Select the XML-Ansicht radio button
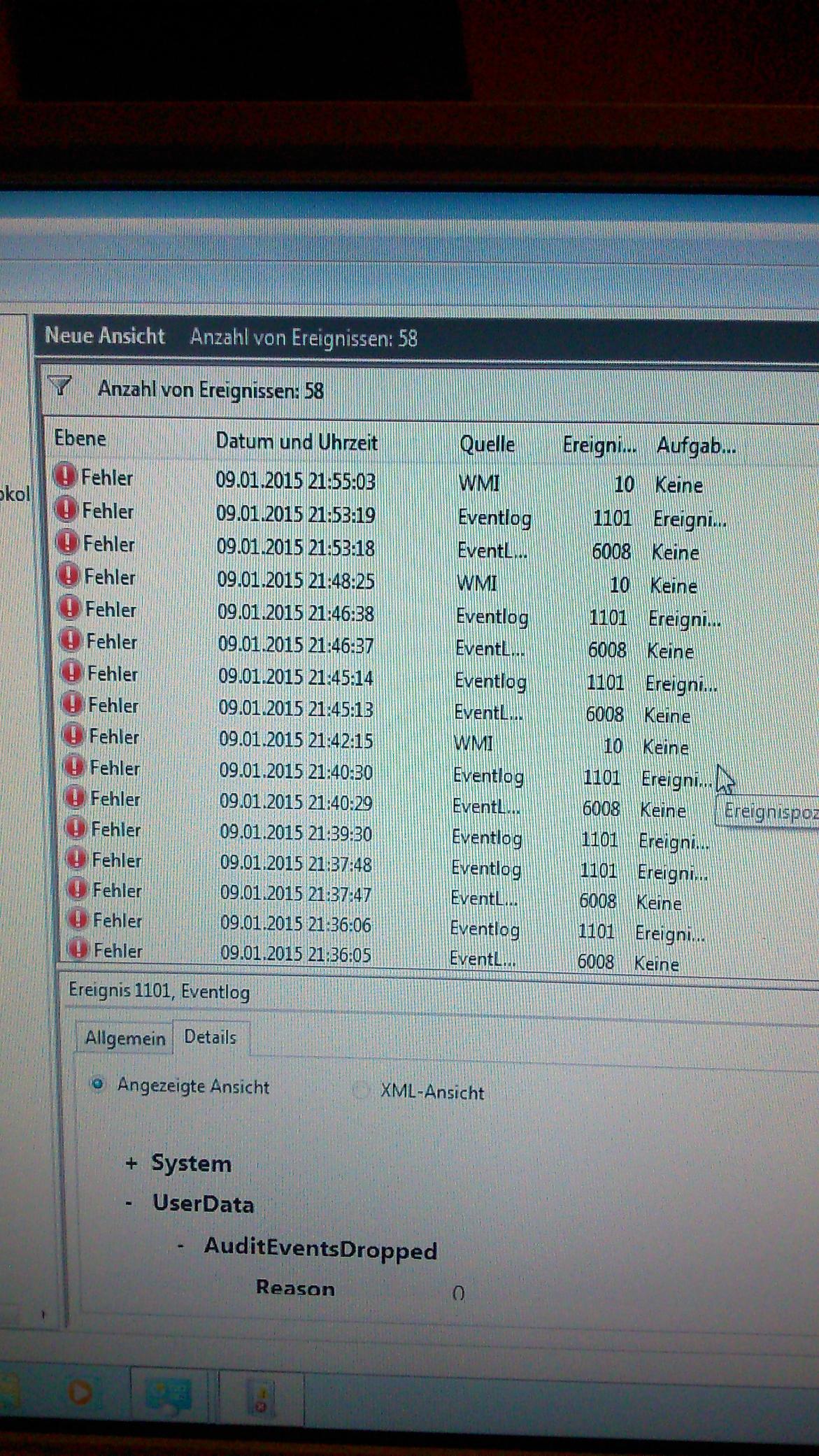The width and height of the screenshot is (819, 1456). pos(360,1091)
